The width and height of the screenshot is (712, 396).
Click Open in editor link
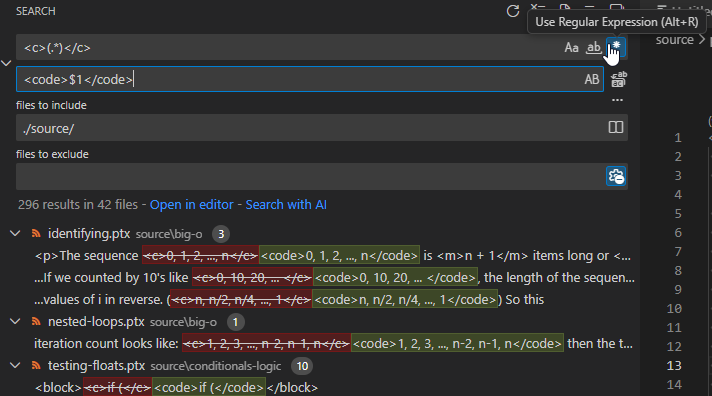192,205
